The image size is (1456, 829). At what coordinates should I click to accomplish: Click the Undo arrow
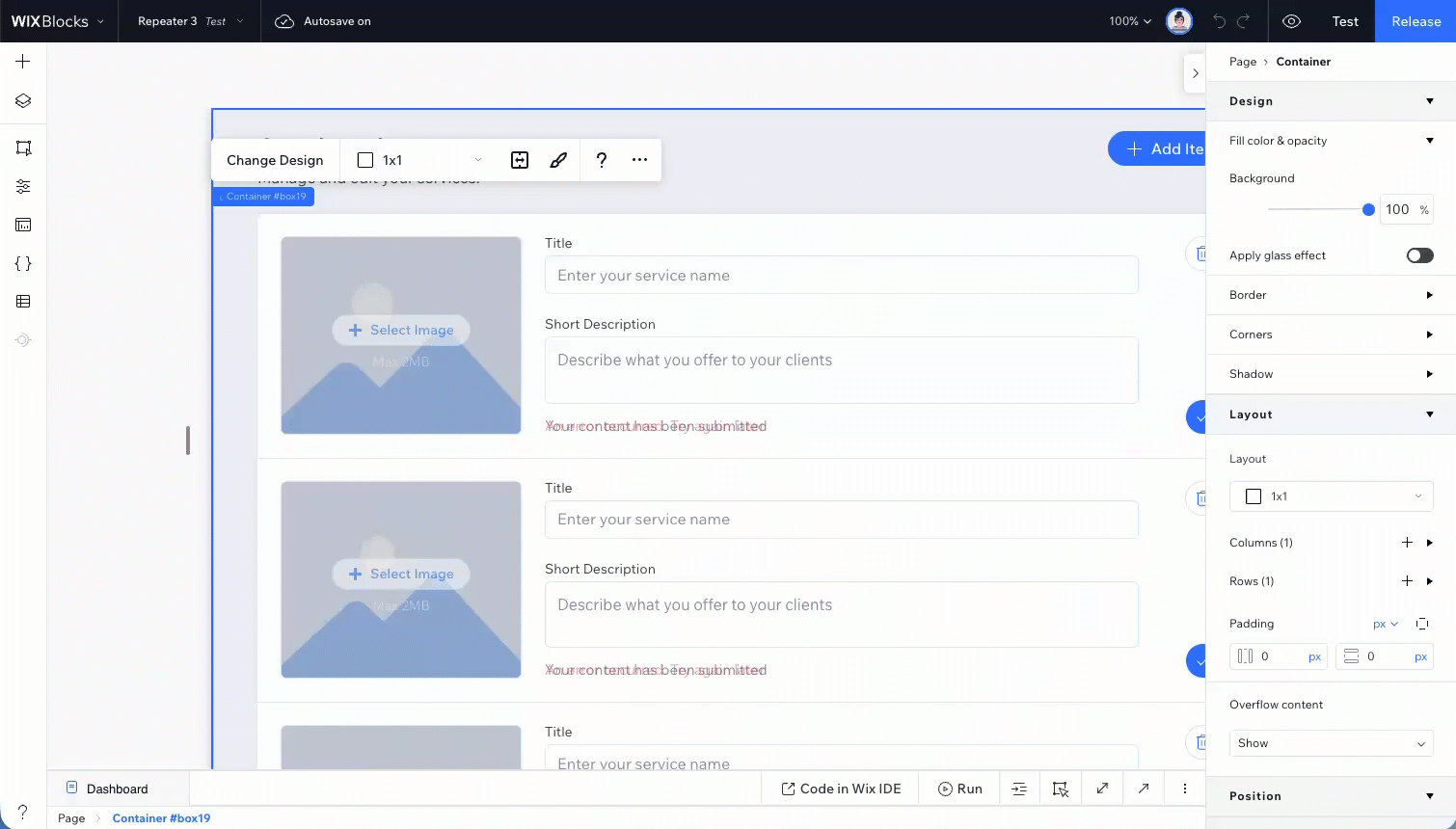click(x=1220, y=21)
